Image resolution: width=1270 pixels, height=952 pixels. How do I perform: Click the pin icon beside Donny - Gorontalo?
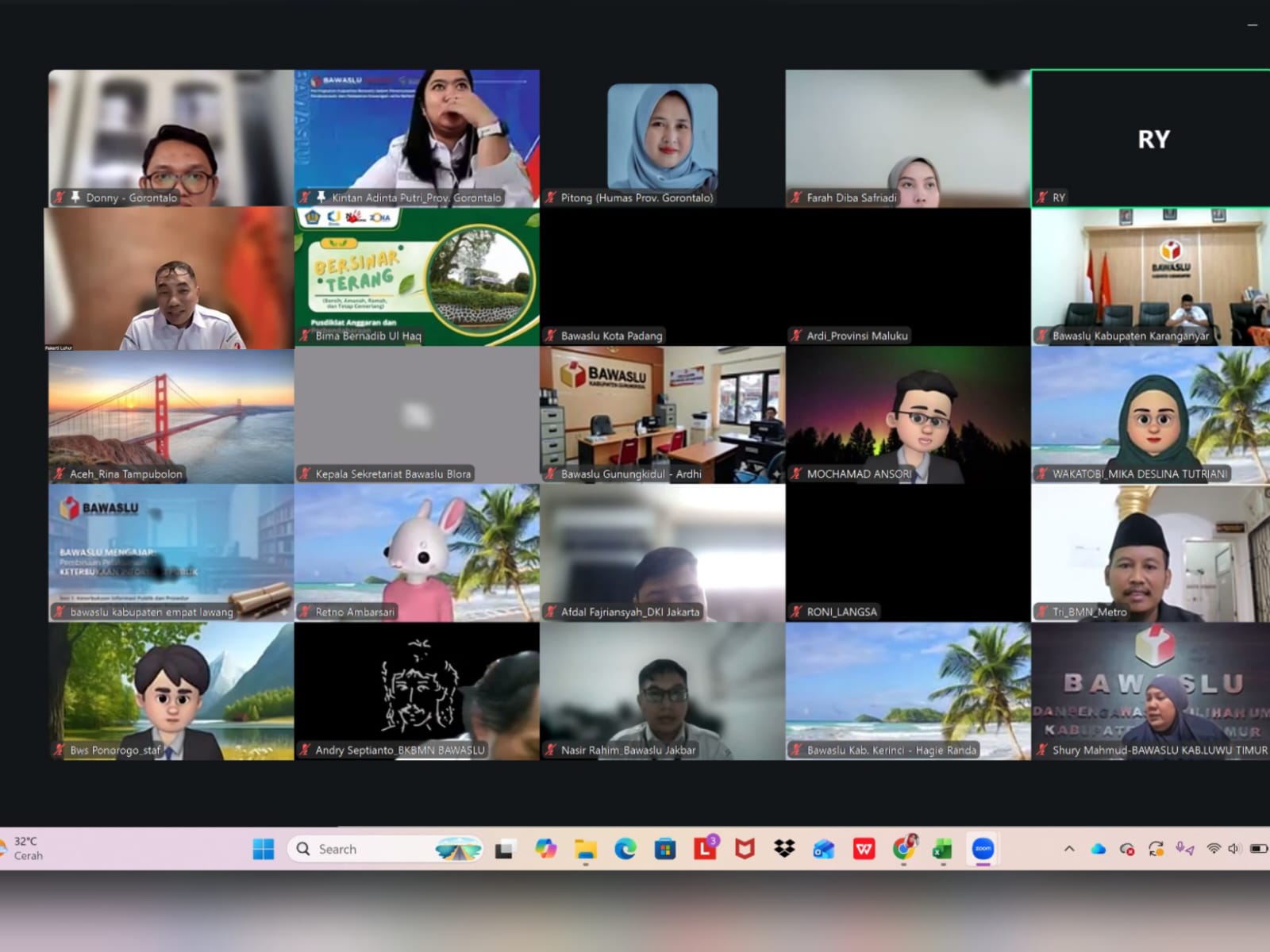[75, 197]
